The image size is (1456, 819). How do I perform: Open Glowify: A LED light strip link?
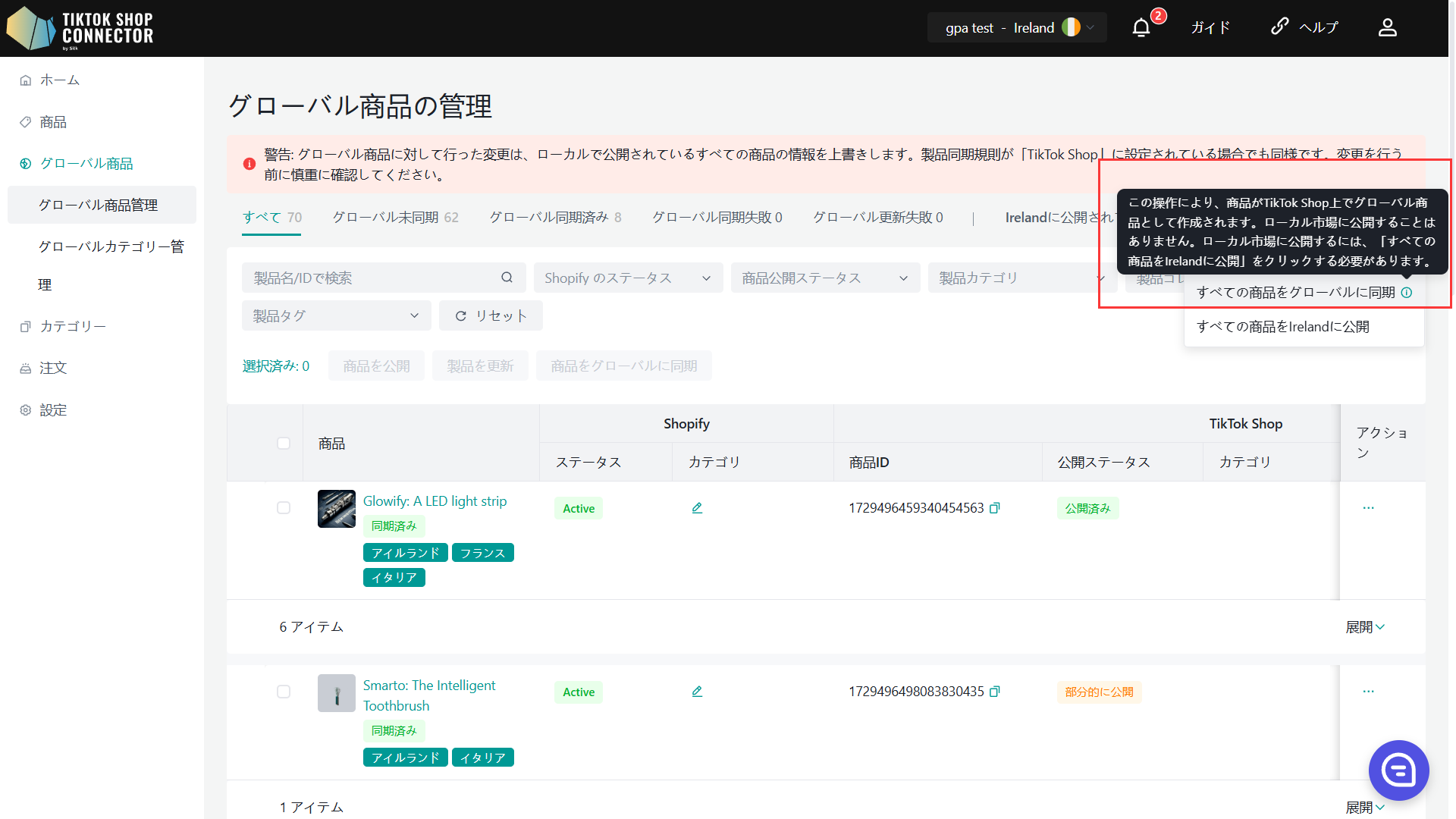point(435,501)
